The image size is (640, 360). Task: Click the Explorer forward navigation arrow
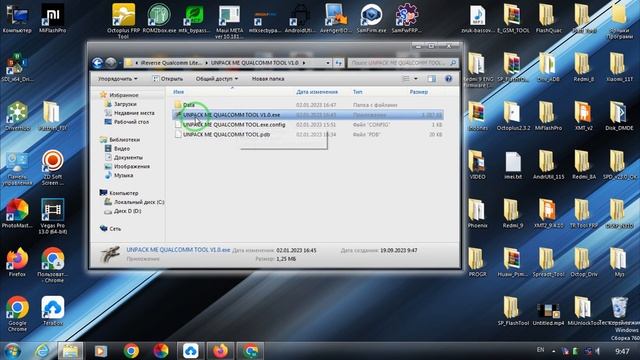[x=111, y=63]
